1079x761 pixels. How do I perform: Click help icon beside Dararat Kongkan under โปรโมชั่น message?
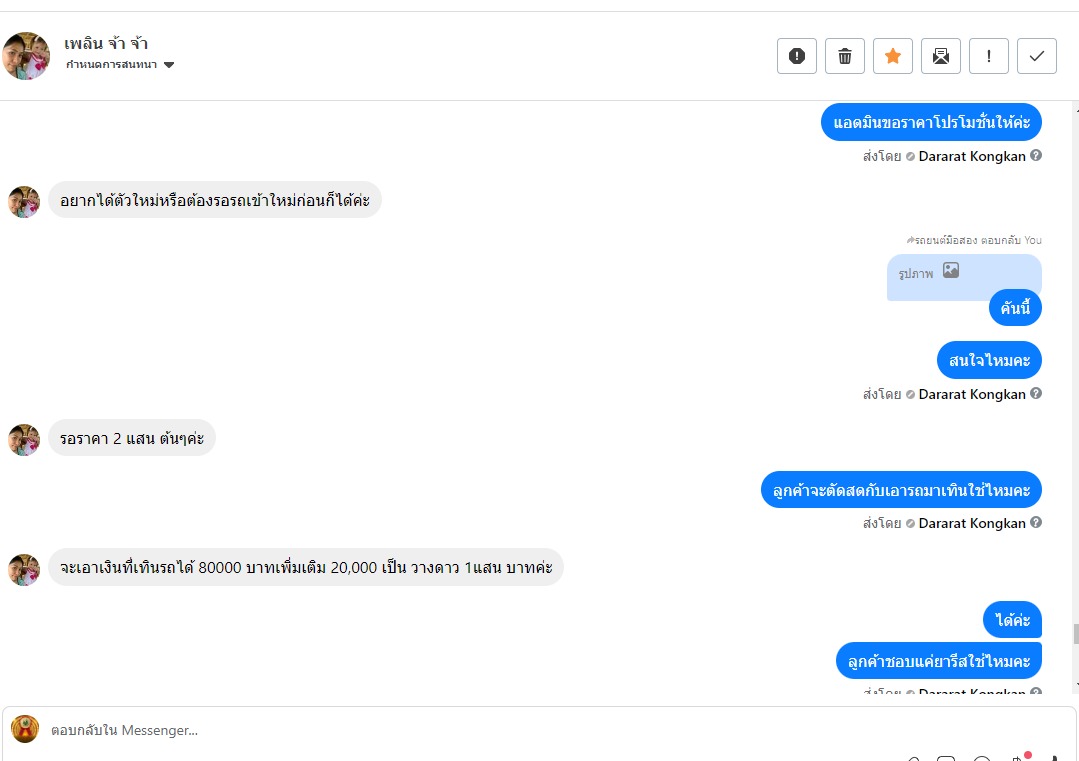click(1036, 156)
